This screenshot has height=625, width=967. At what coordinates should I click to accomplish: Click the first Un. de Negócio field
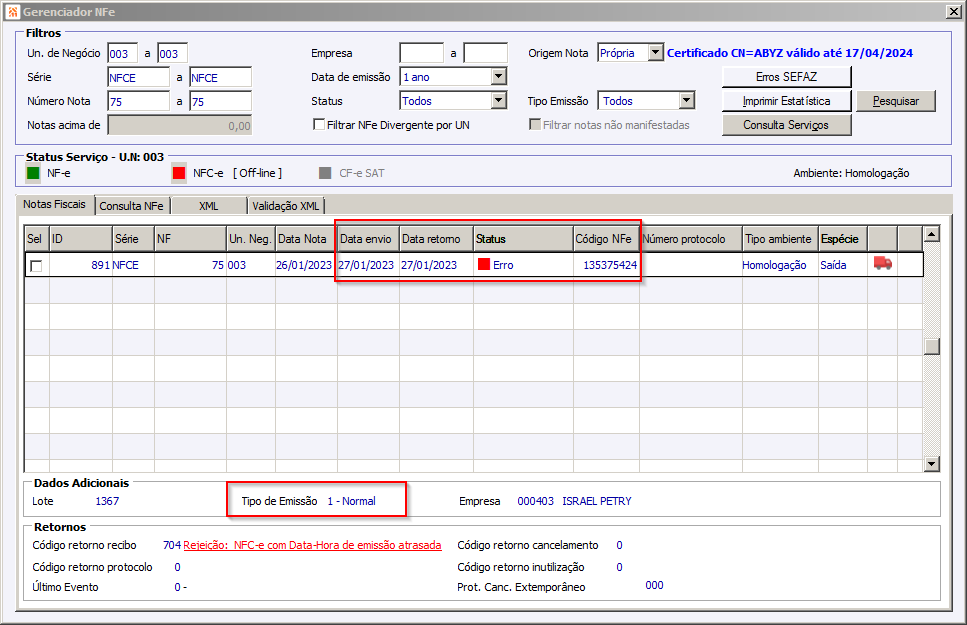tap(122, 53)
